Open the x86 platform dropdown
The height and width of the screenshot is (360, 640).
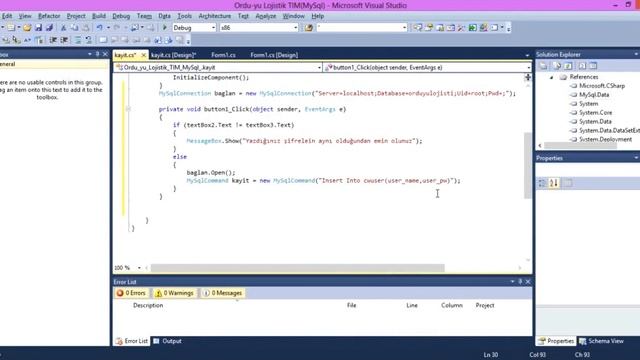click(296, 28)
